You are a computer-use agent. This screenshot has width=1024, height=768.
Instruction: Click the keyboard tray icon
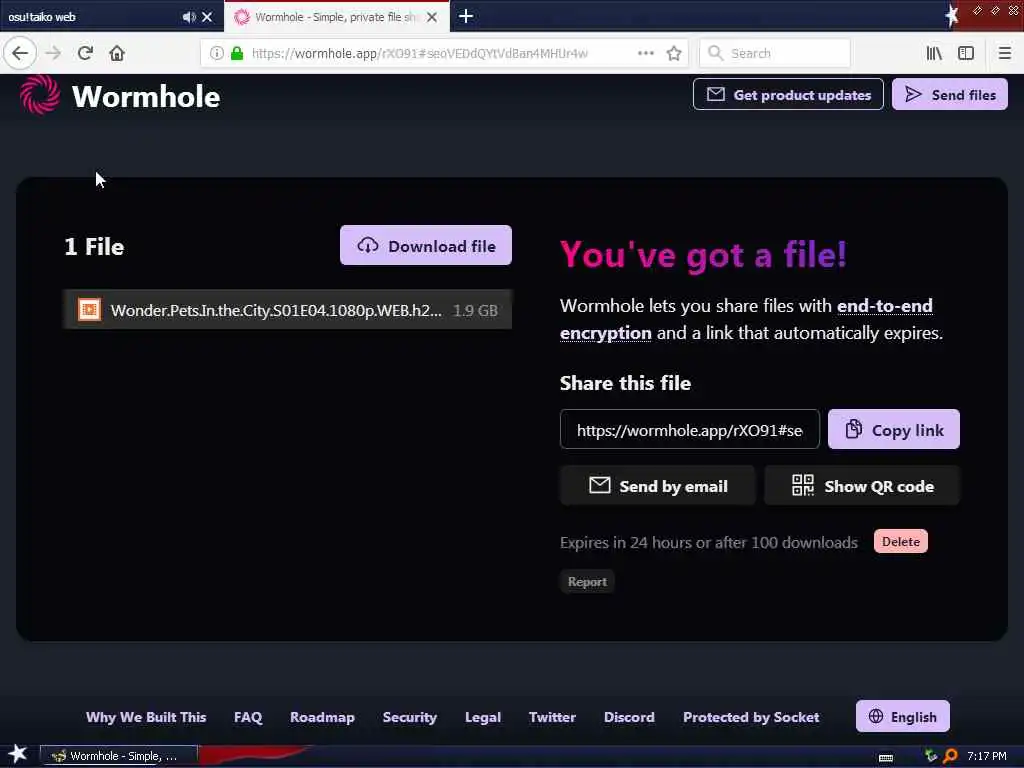click(886, 758)
